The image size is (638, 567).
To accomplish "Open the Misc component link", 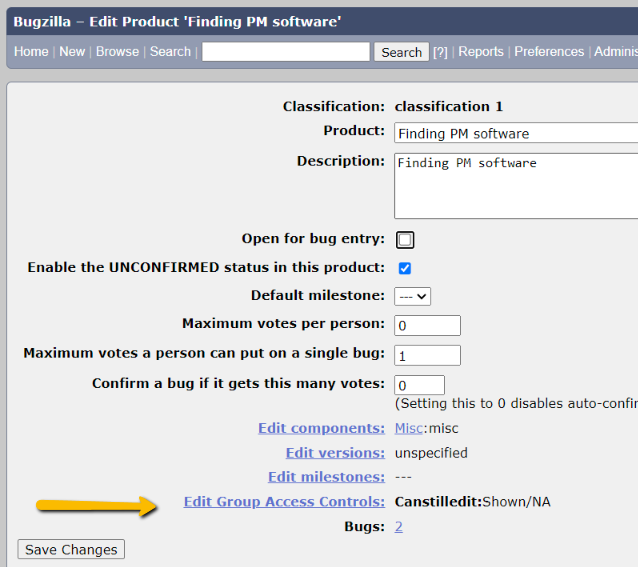I will tap(409, 428).
